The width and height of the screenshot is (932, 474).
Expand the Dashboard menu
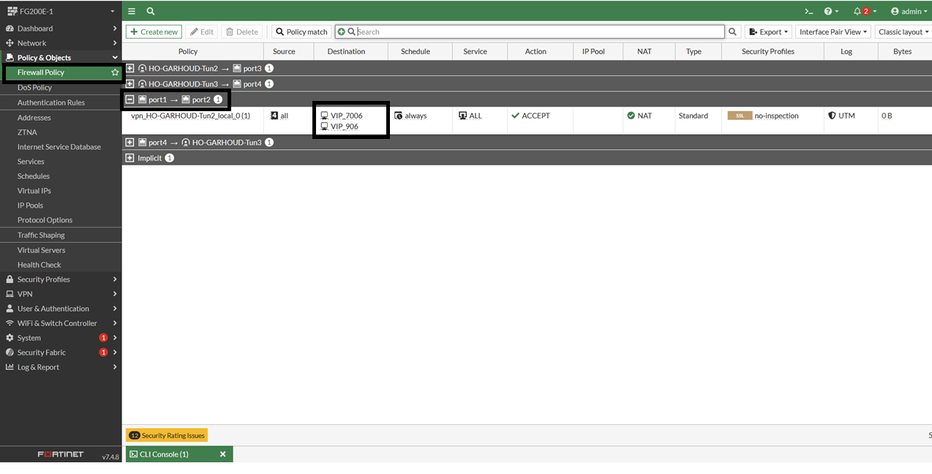(x=61, y=28)
